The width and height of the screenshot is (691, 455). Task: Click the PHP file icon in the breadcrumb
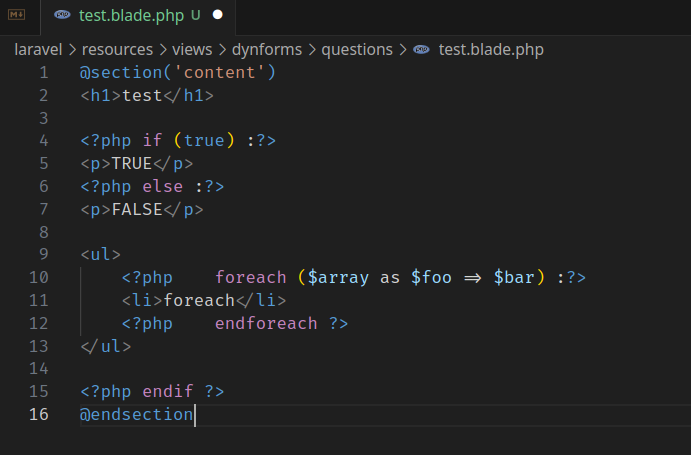[422, 49]
